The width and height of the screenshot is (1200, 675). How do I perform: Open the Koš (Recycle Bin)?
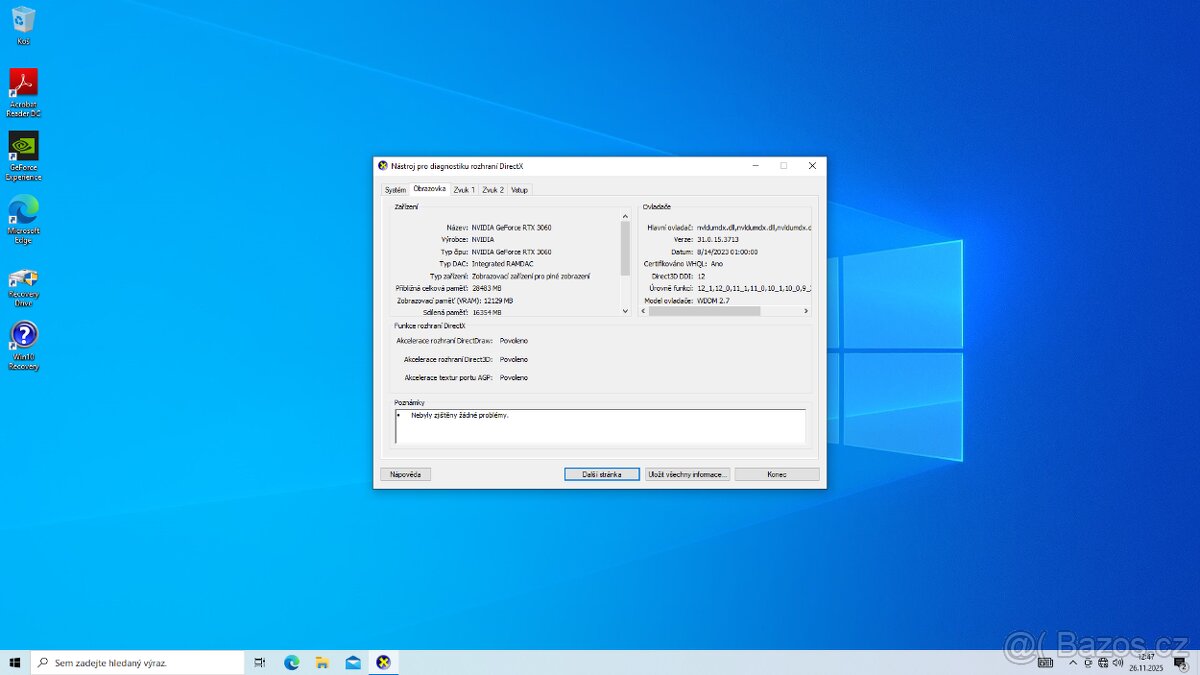click(22, 22)
